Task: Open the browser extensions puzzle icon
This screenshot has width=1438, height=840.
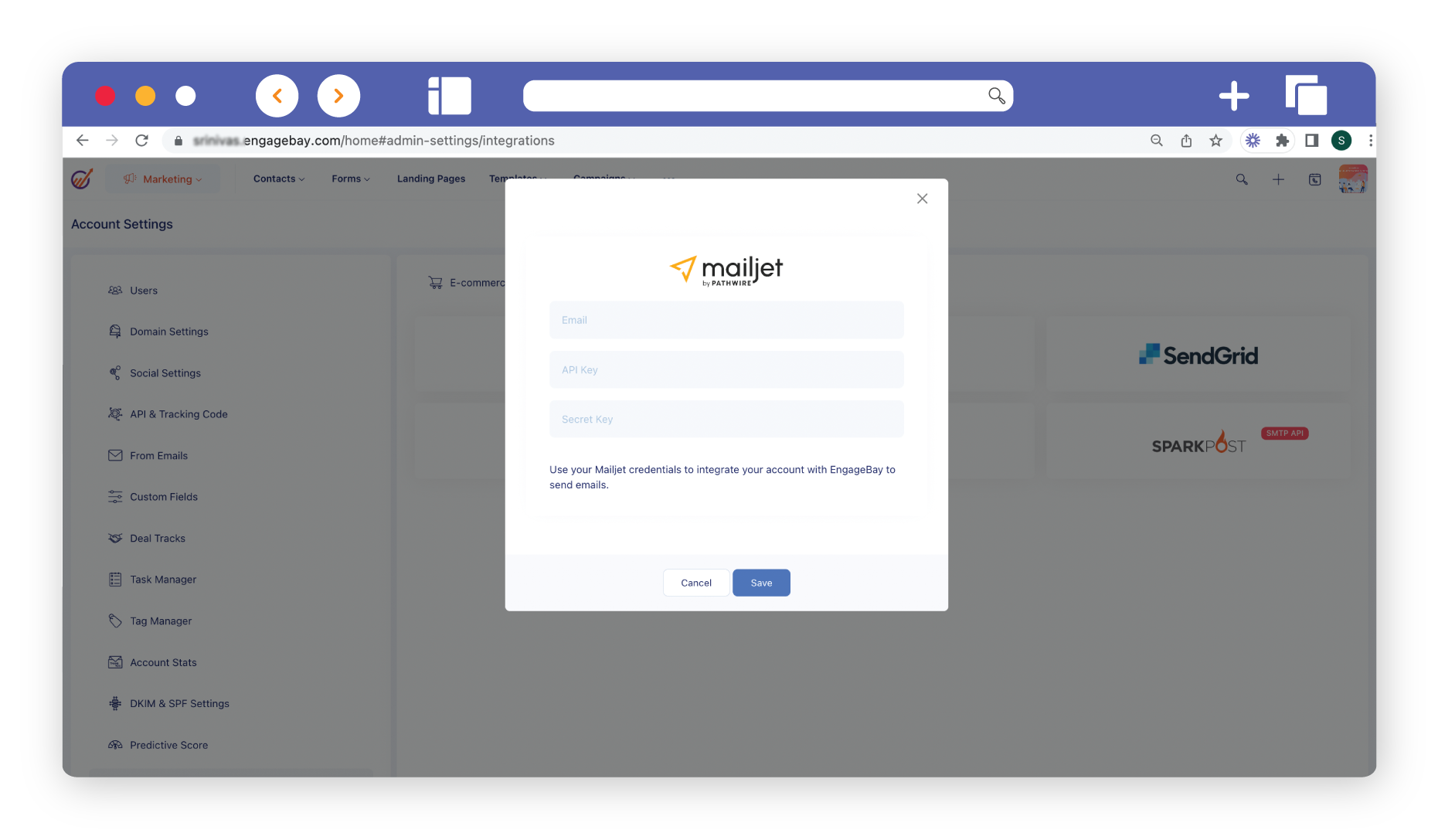Action: tap(1282, 141)
